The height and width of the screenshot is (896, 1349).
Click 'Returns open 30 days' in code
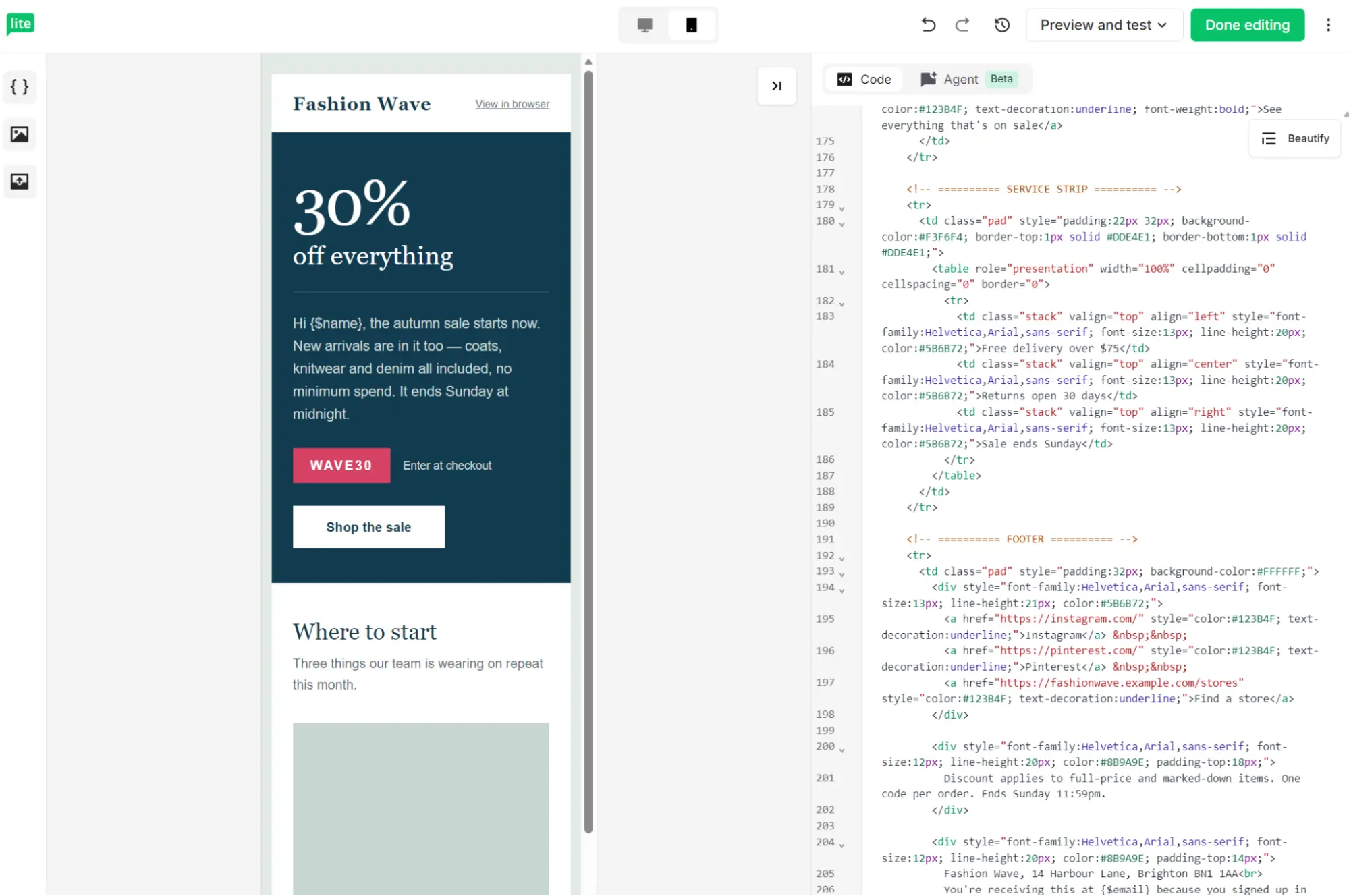tap(1043, 396)
